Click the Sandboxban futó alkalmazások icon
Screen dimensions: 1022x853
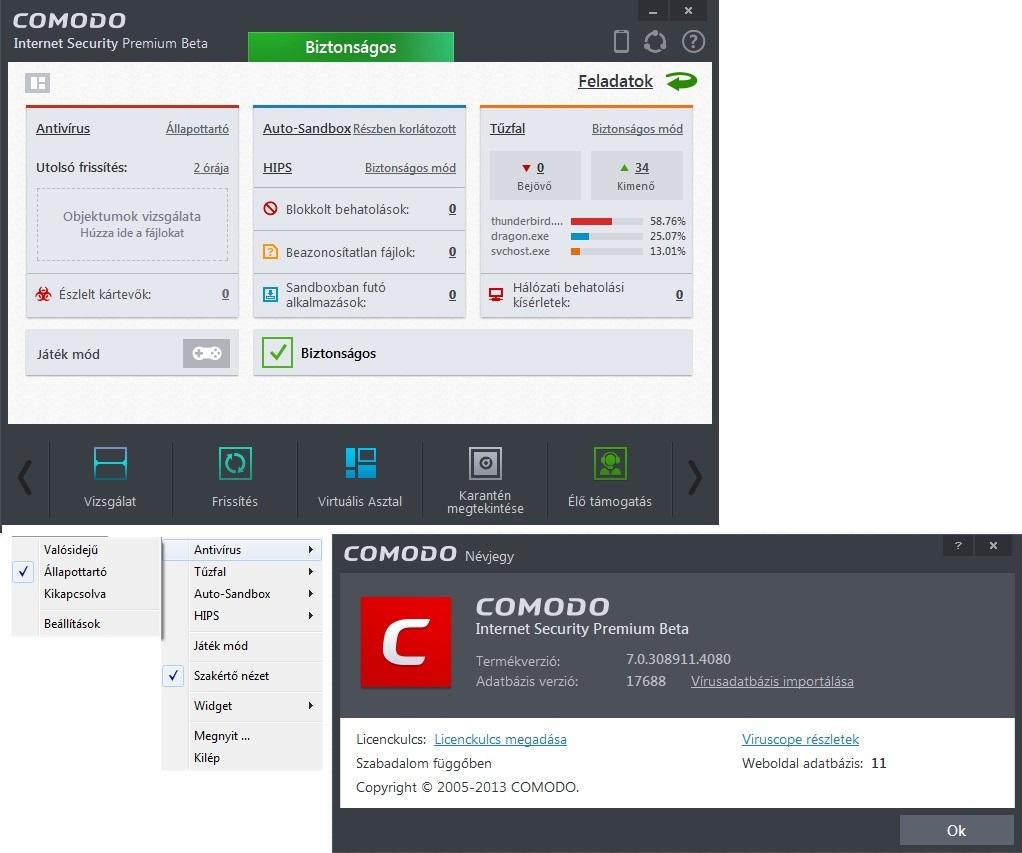coord(270,295)
